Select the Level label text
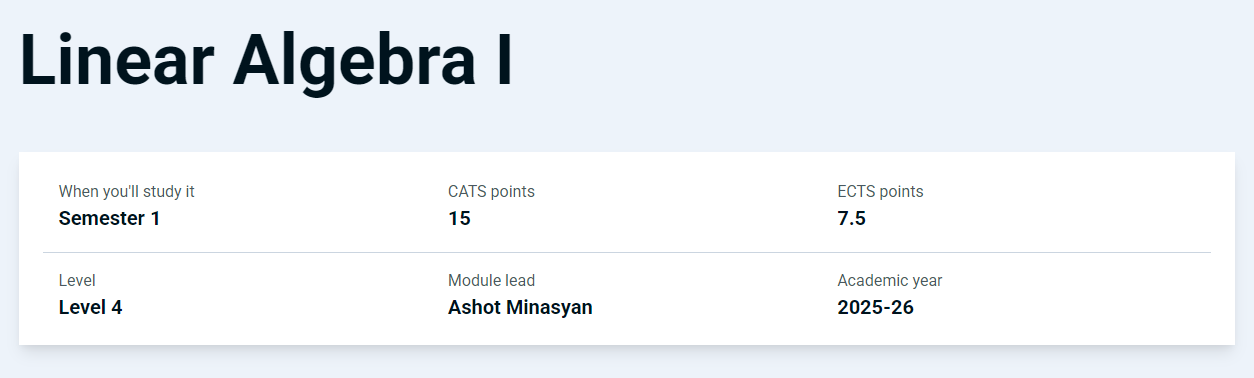1254x378 pixels. (x=77, y=280)
